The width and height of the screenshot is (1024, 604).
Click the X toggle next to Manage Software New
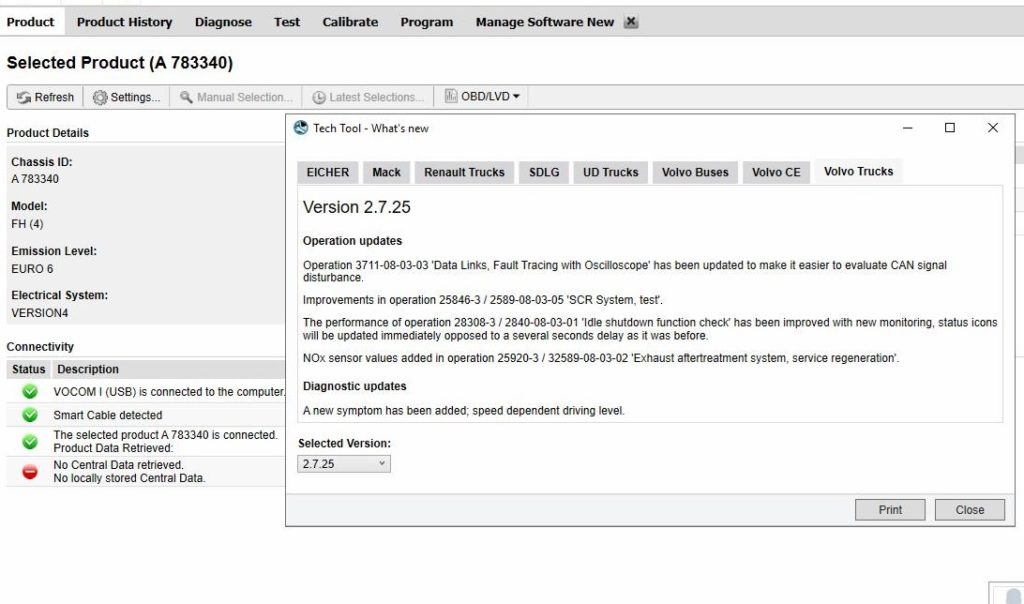click(x=629, y=21)
